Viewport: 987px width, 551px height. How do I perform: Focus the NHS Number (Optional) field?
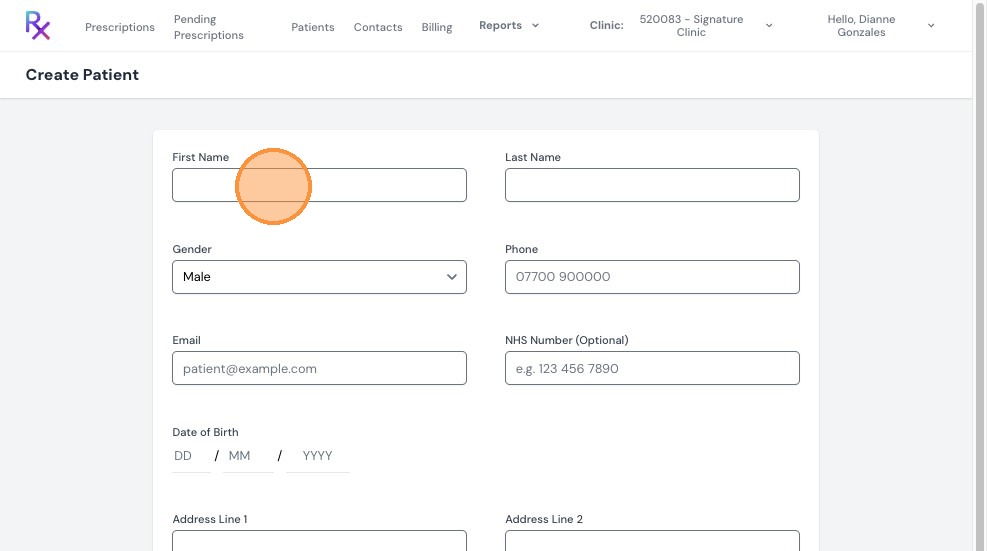[652, 368]
